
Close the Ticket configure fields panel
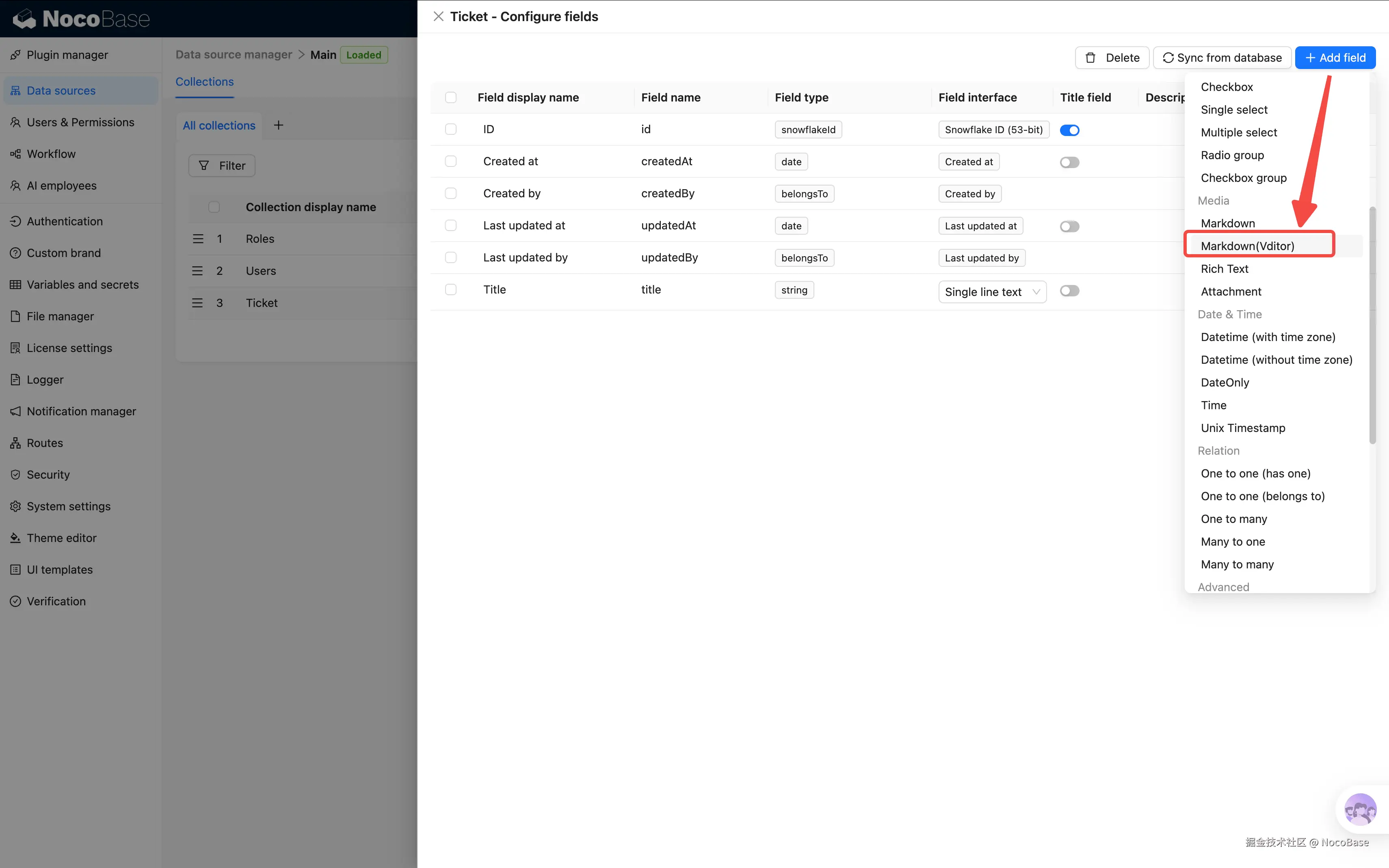pyautogui.click(x=438, y=16)
